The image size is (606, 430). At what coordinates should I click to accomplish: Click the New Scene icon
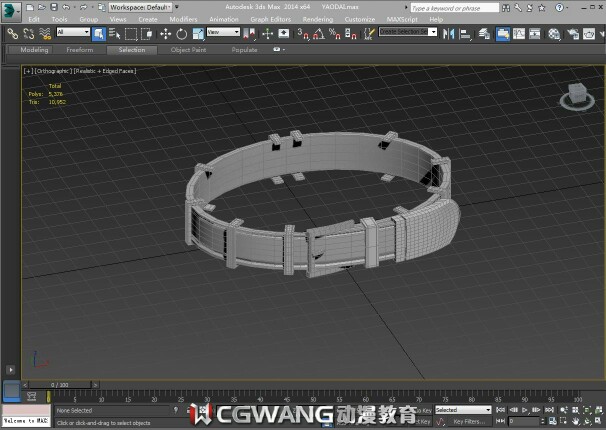coord(30,7)
